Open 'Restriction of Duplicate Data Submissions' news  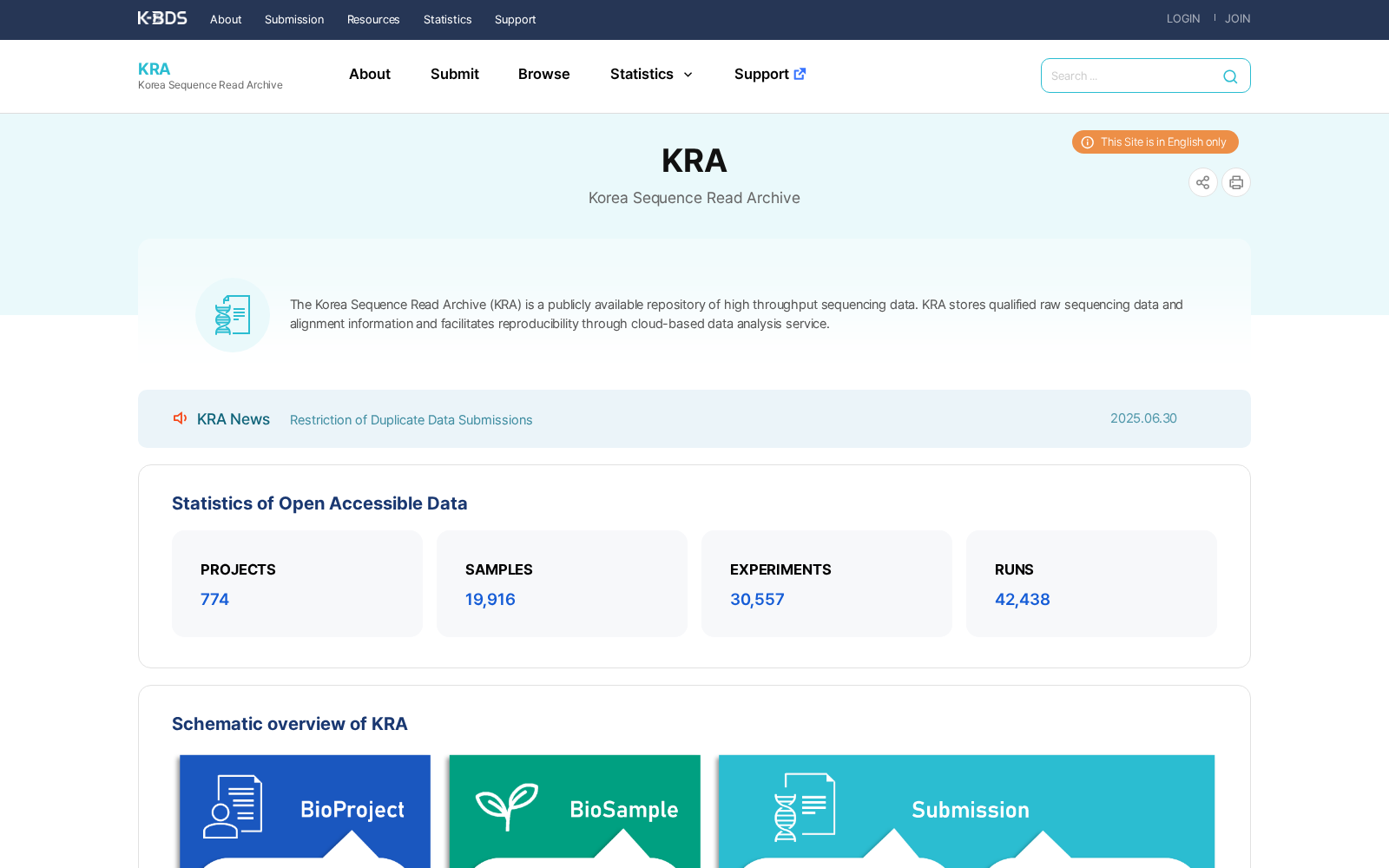coord(411,420)
